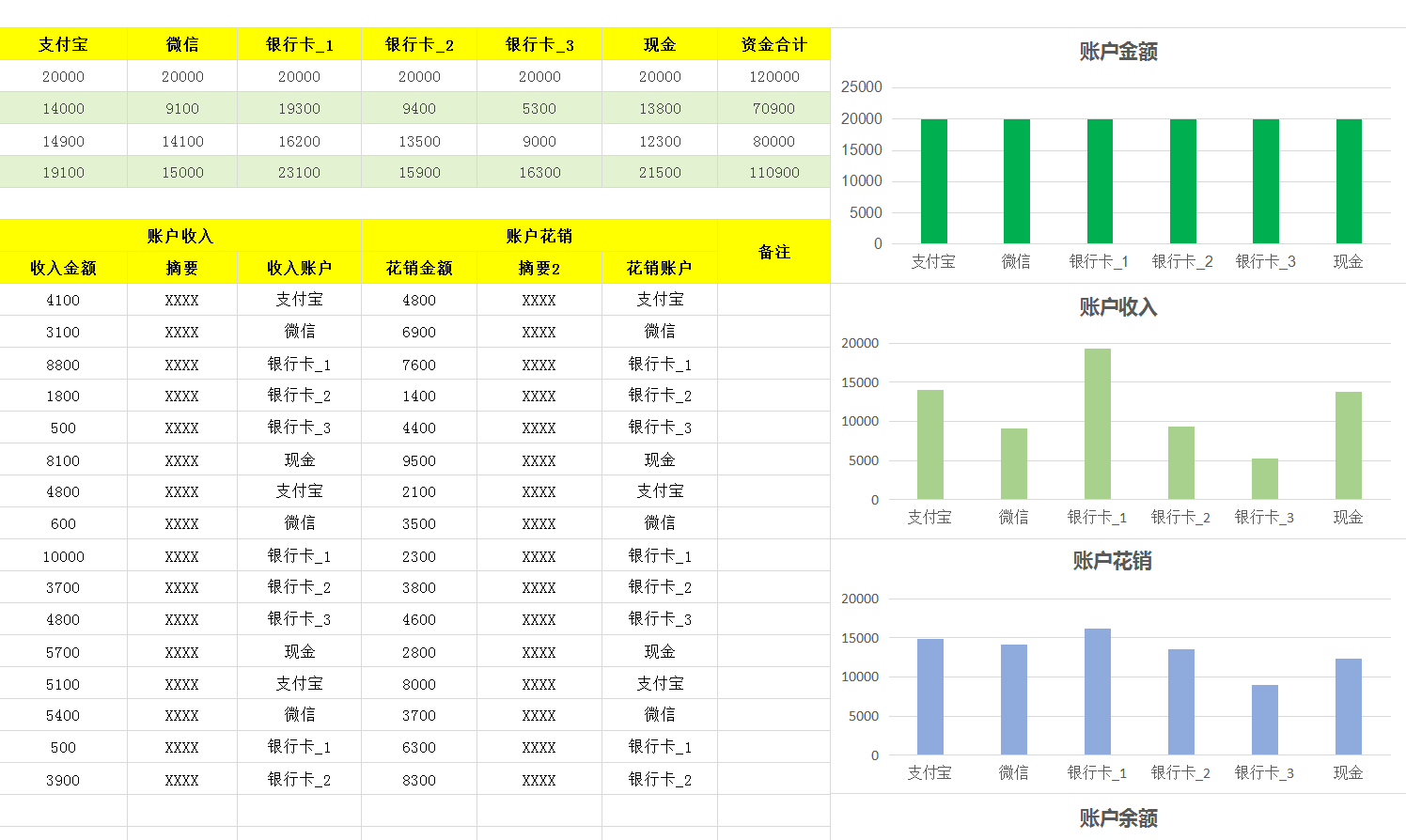Viewport: 1406px width, 840px height.
Task: Select the 摘要 column header
Action: [x=182, y=268]
